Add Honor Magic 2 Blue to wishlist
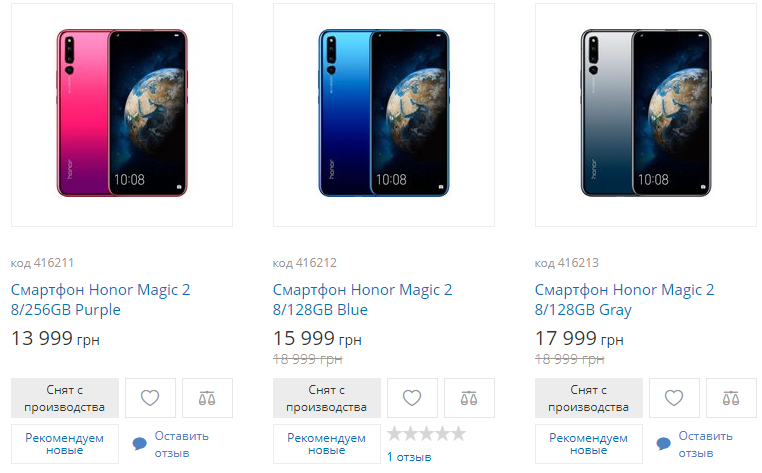This screenshot has height=473, width=762. tap(412, 398)
